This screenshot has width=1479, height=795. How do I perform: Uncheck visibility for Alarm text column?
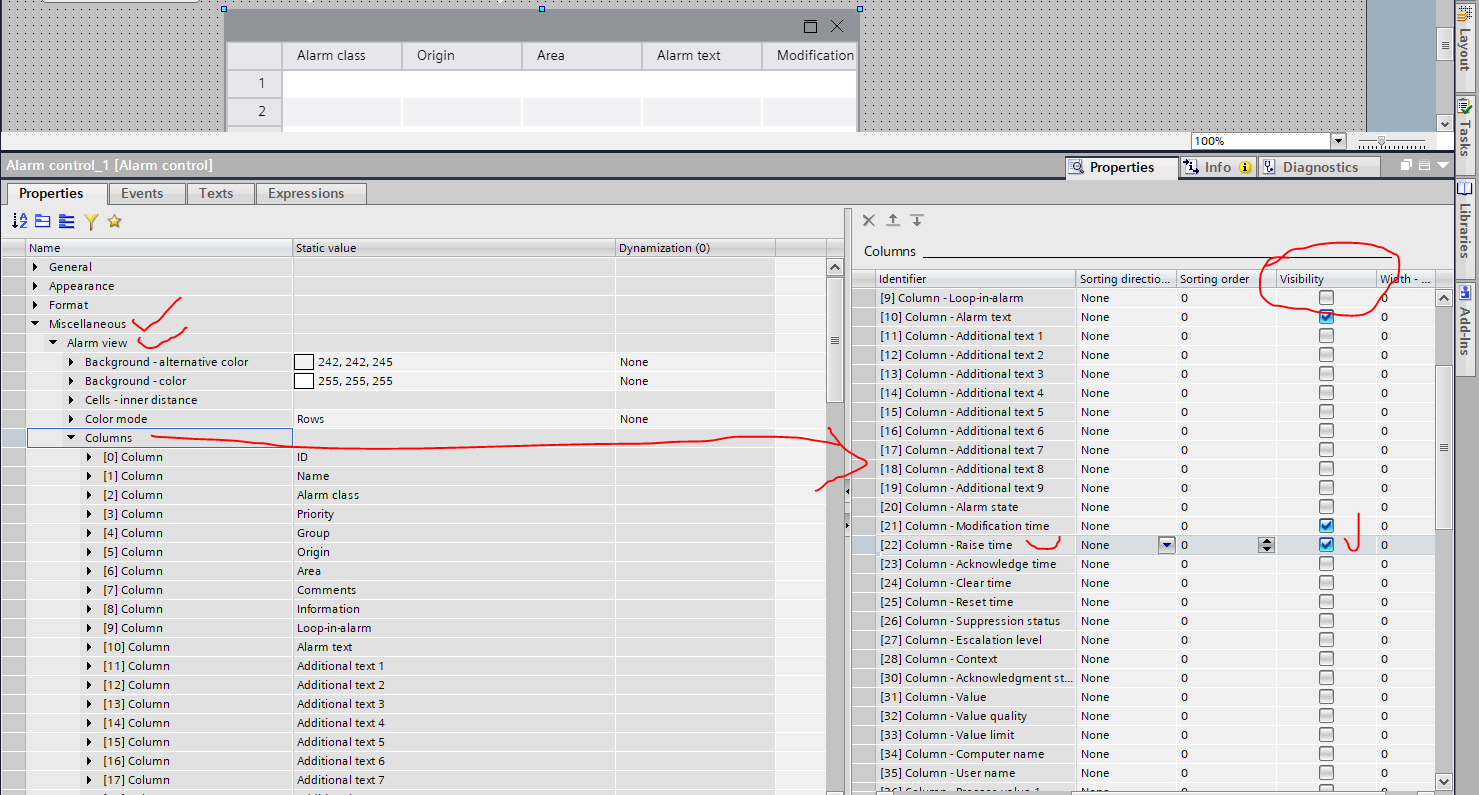coord(1326,317)
